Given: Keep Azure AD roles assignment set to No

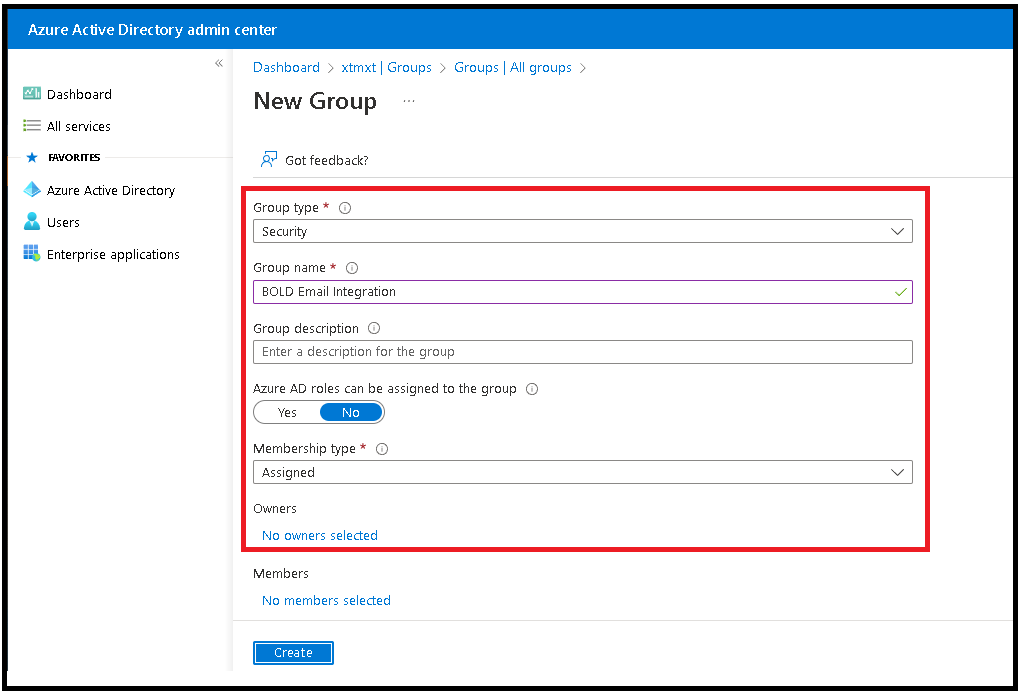Looking at the screenshot, I should click(351, 412).
